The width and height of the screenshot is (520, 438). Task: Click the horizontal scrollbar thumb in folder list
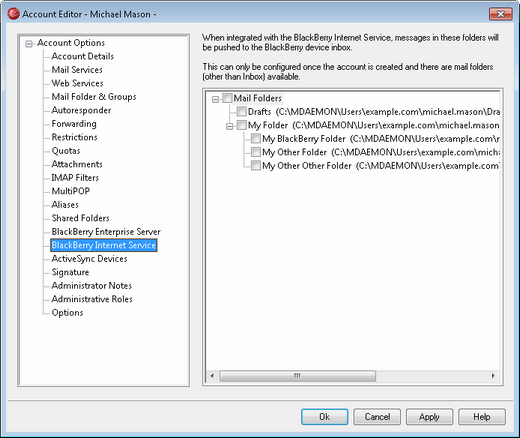(x=297, y=376)
